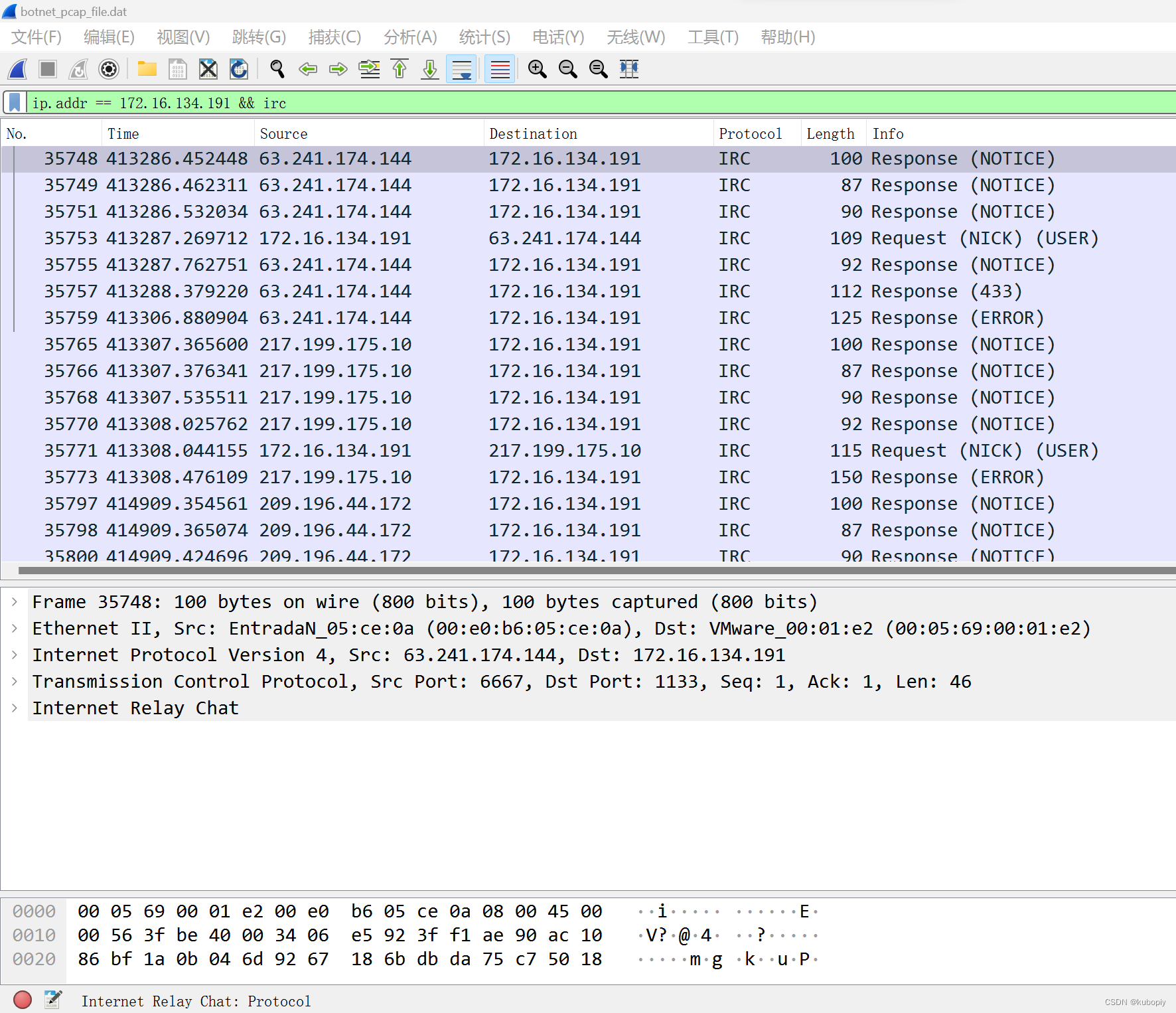
Task: Zoom in on packet text
Action: pos(538,69)
